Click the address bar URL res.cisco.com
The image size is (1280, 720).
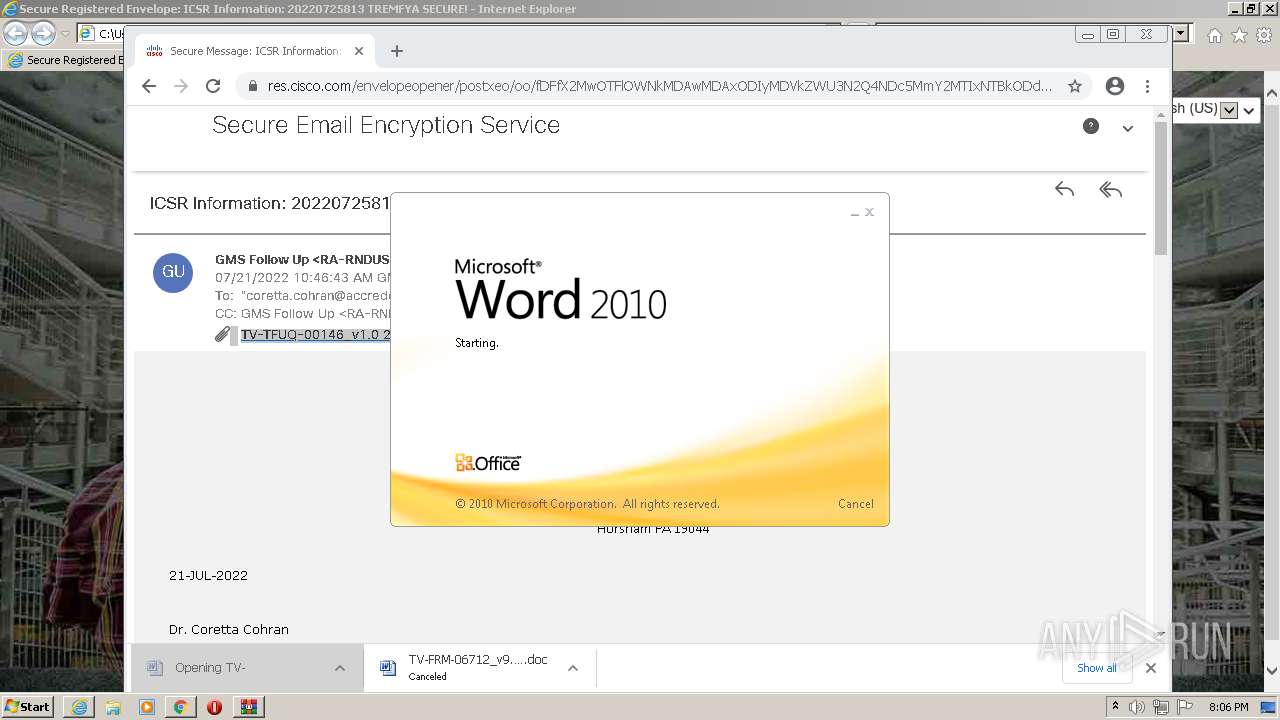click(659, 86)
